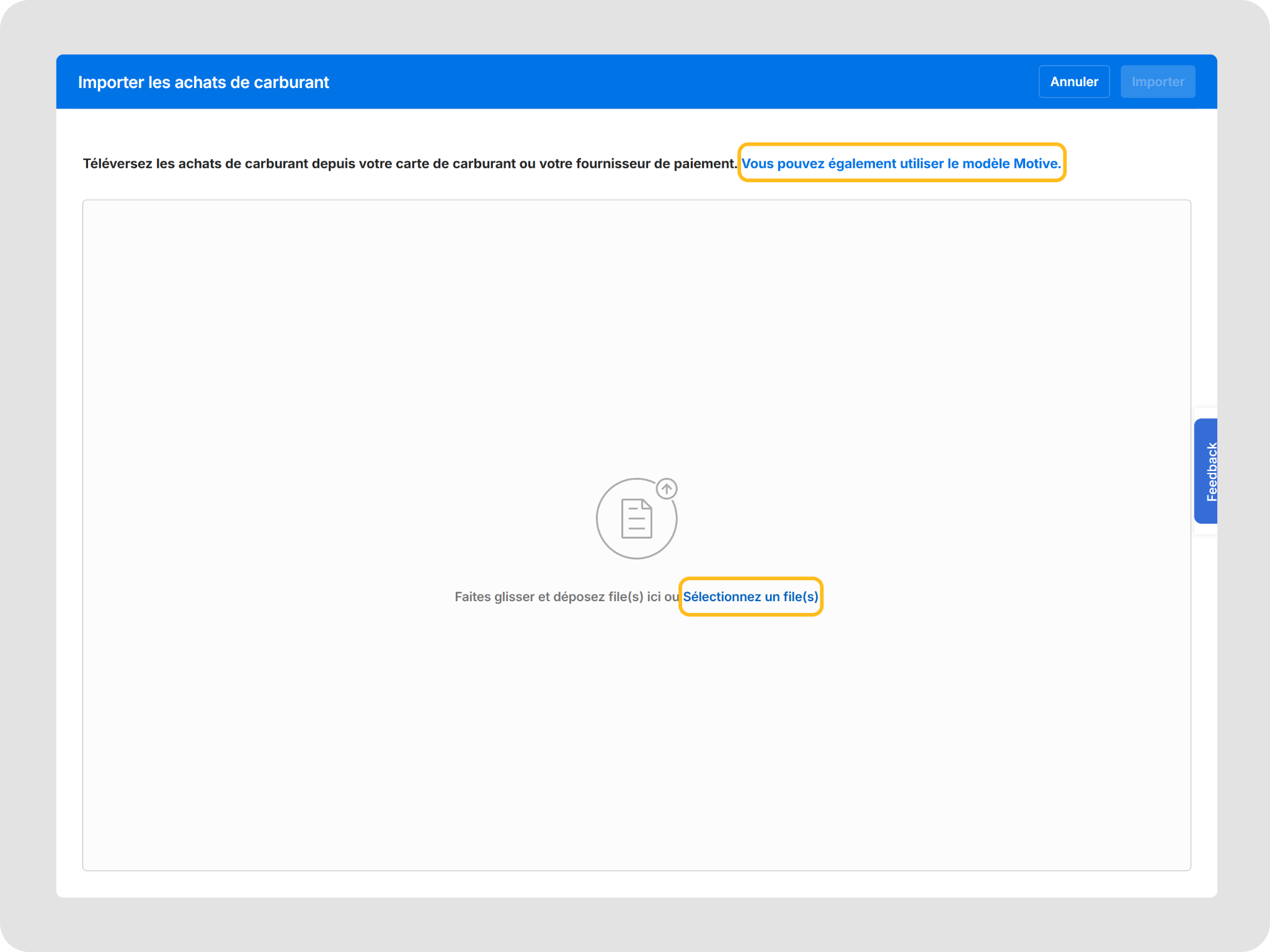The height and width of the screenshot is (952, 1270).
Task: Open the Motive template link
Action: 901,163
